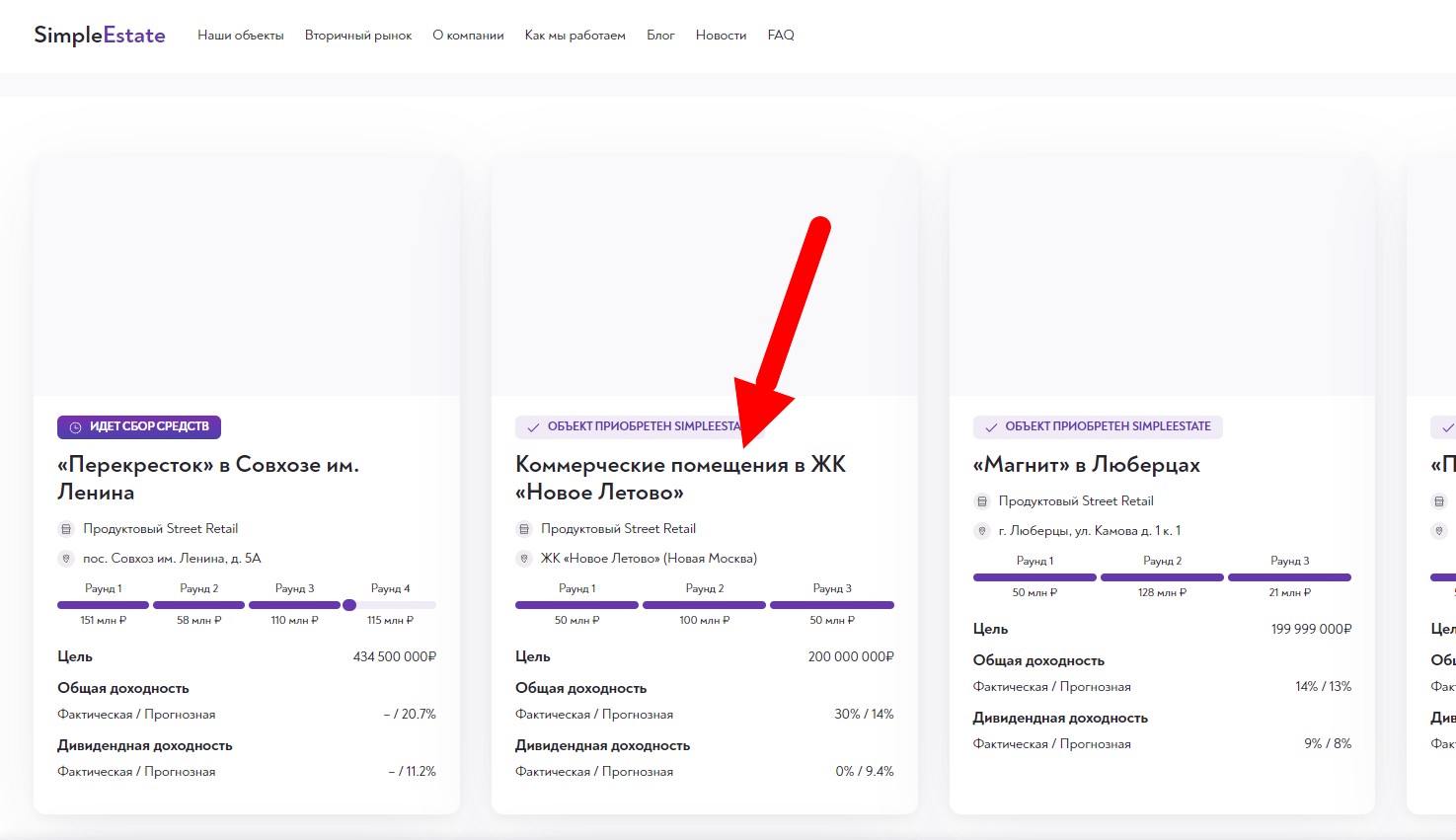This screenshot has width=1456, height=840.
Task: Click the location pin beside г. Люберцы address
Action: click(x=982, y=531)
